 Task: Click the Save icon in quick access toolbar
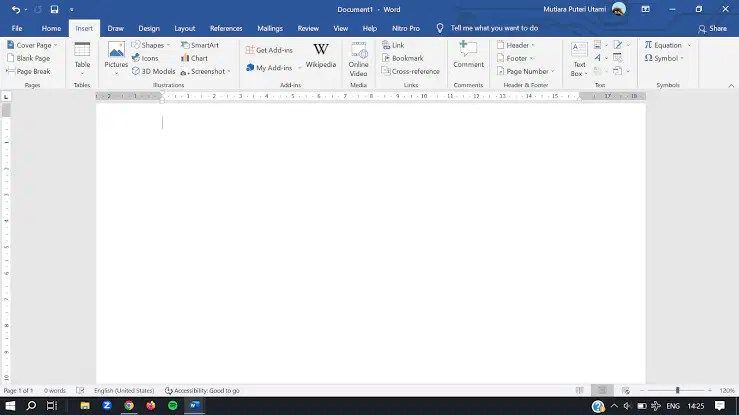(54, 9)
